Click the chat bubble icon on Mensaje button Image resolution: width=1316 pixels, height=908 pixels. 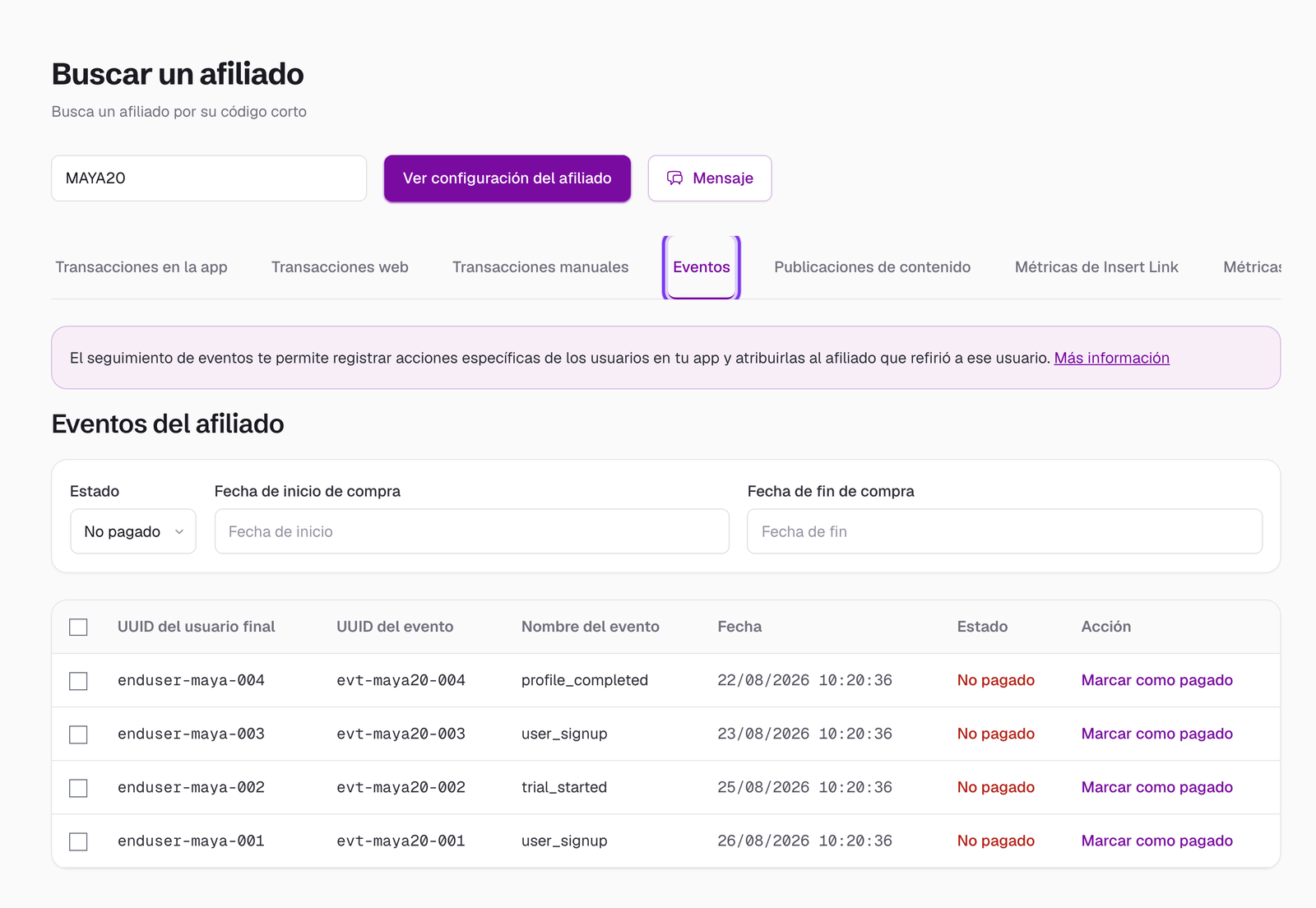click(674, 178)
